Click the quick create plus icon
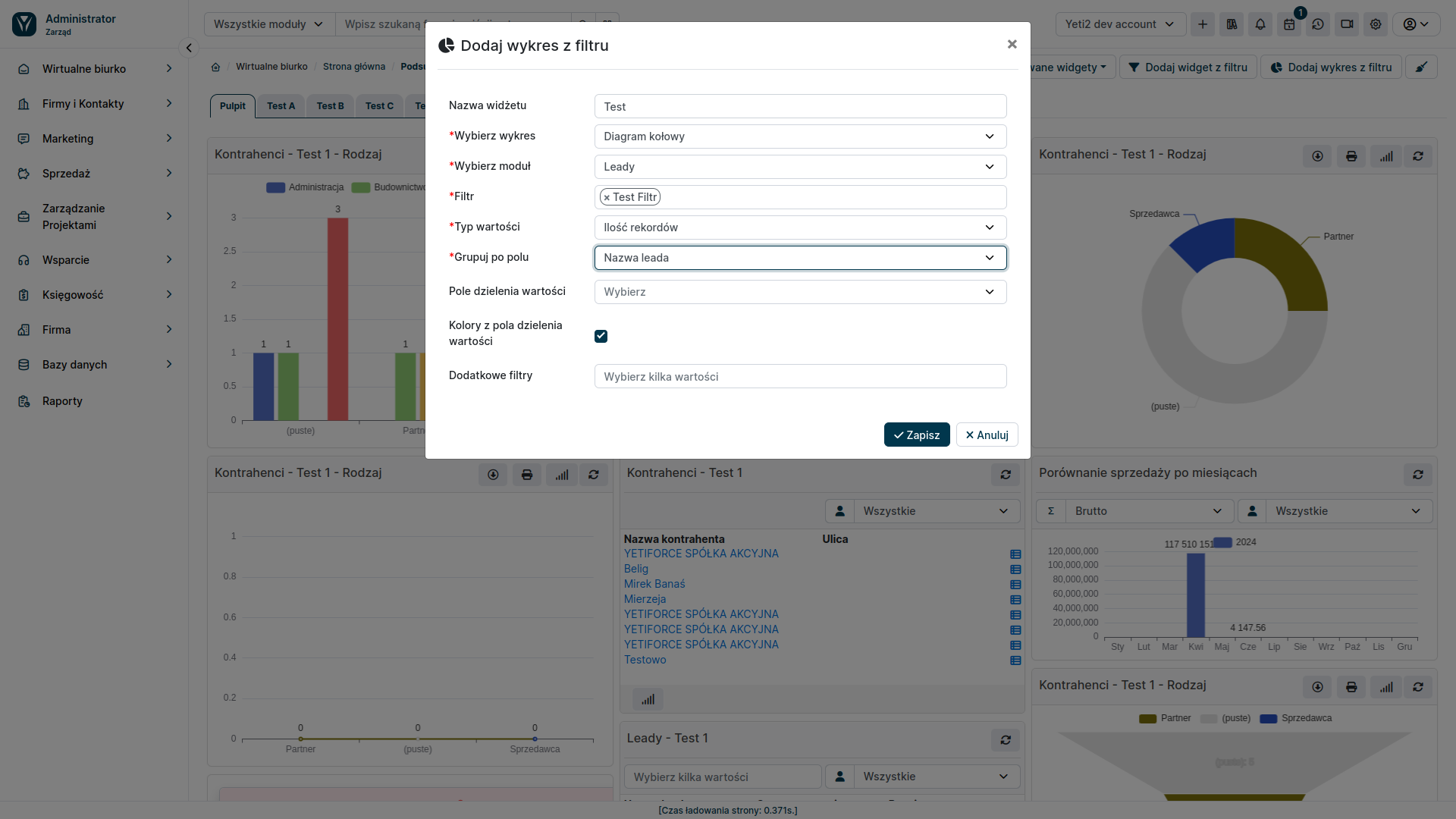The width and height of the screenshot is (1456, 819). pyautogui.click(x=1203, y=24)
